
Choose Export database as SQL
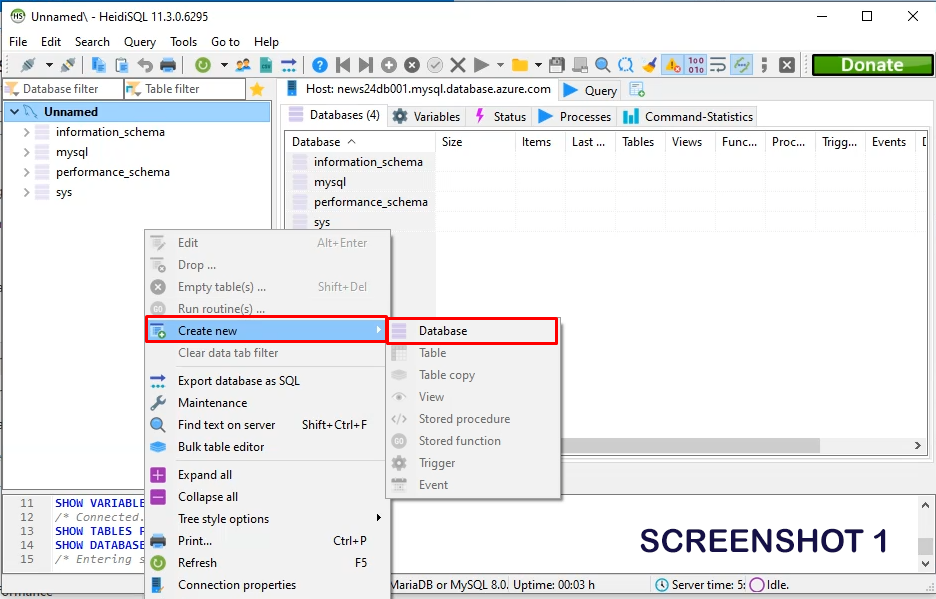point(238,381)
